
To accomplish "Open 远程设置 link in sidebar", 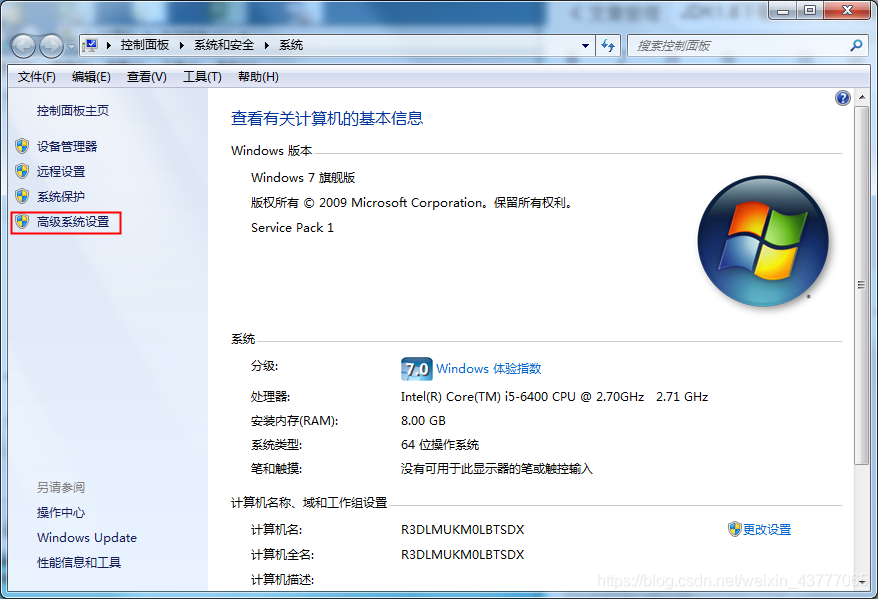I will click(61, 172).
